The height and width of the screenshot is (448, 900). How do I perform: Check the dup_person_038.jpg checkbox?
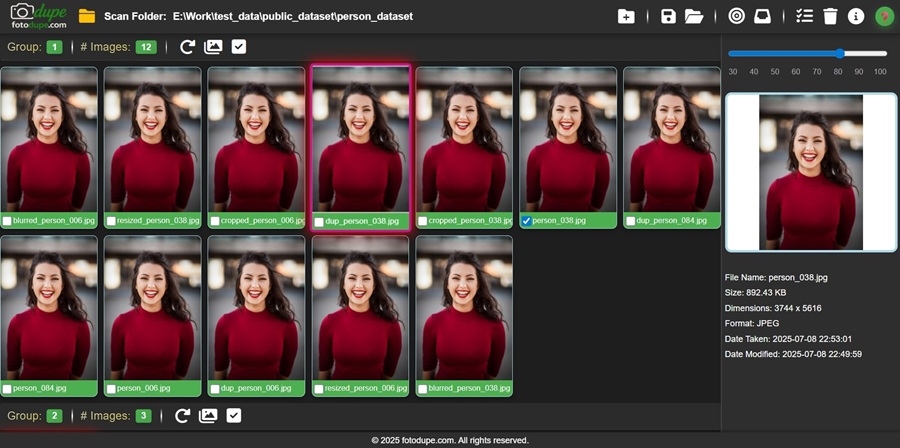(x=319, y=222)
